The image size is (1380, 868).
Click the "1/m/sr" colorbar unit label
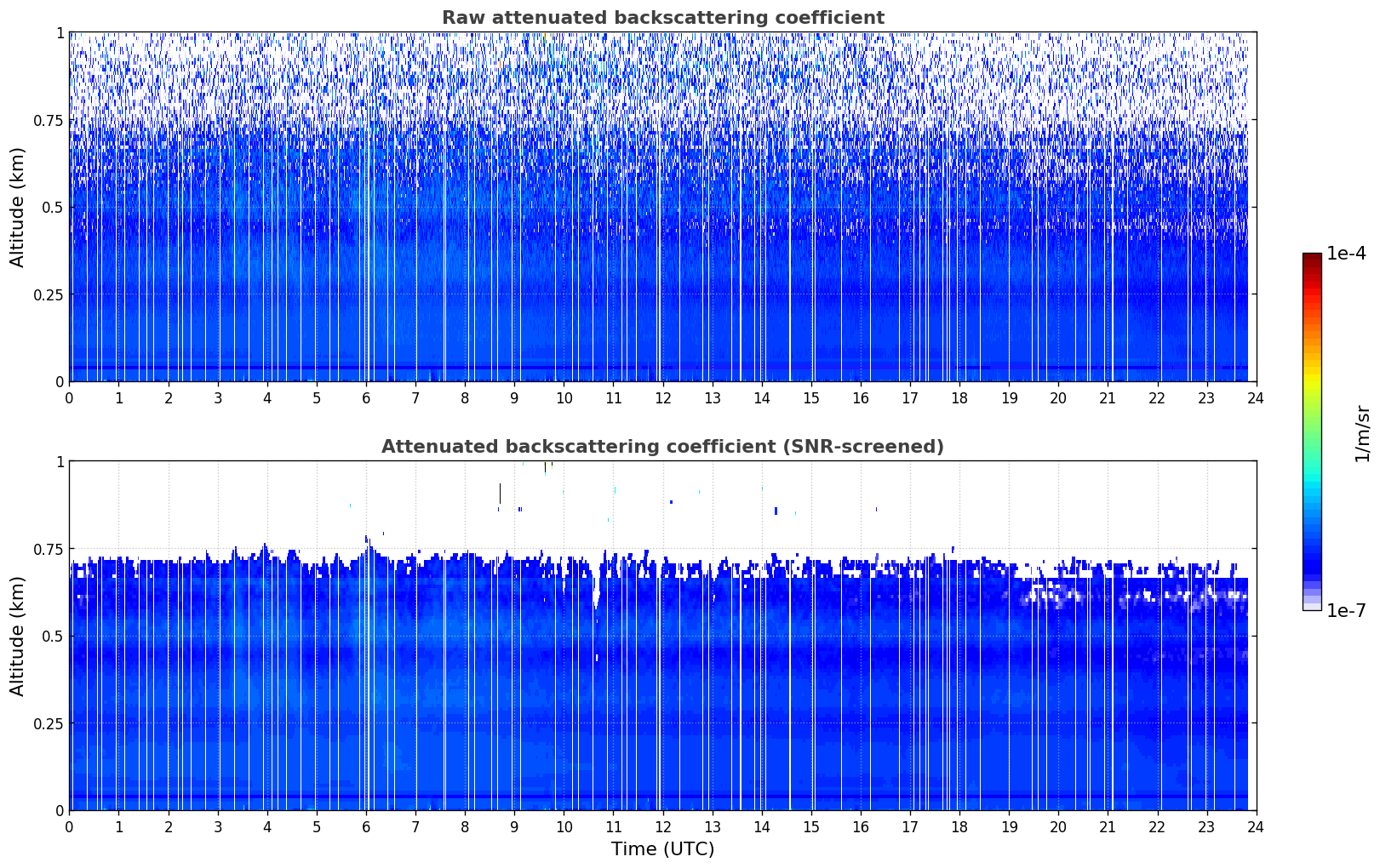1362,432
